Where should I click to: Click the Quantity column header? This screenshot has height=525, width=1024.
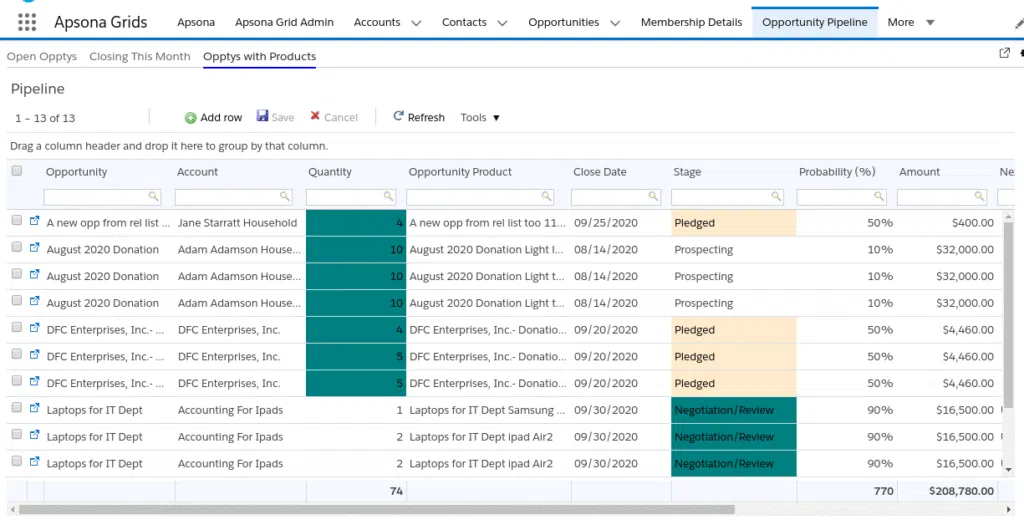click(330, 172)
